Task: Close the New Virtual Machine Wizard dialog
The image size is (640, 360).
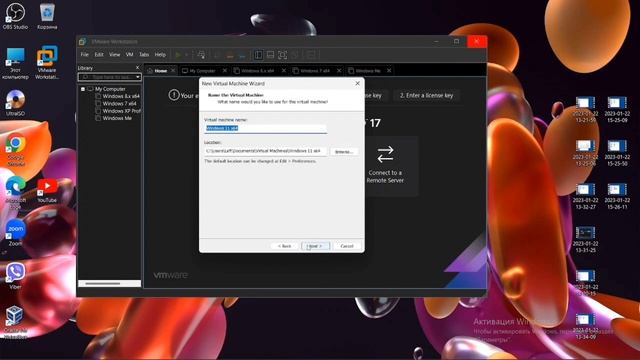Action: click(358, 83)
